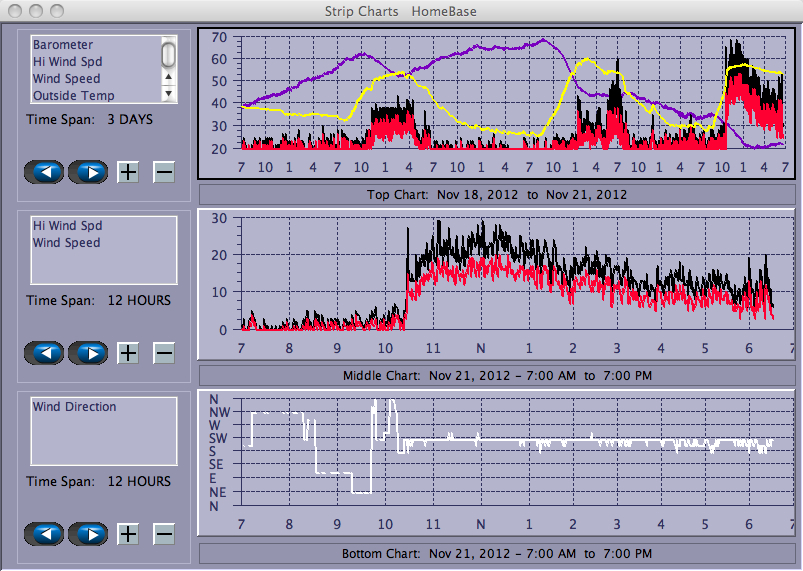Select Outside Temp in the top sensor list

[x=73, y=96]
